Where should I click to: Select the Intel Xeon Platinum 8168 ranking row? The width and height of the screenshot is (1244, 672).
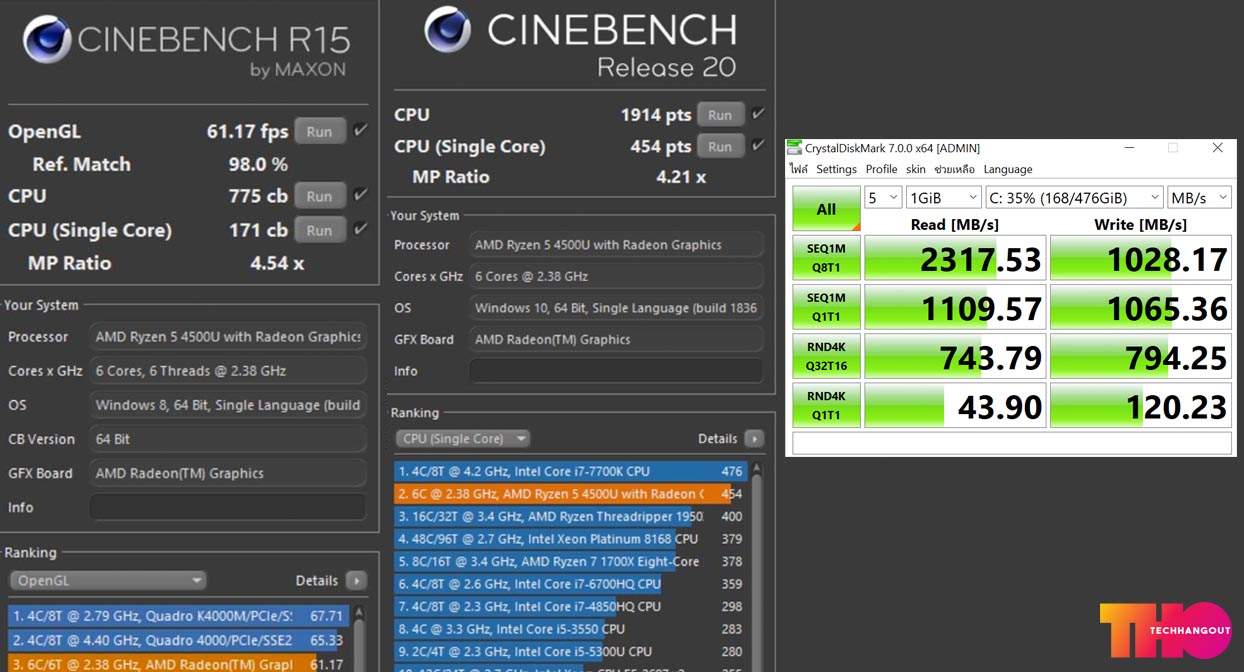pos(571,539)
